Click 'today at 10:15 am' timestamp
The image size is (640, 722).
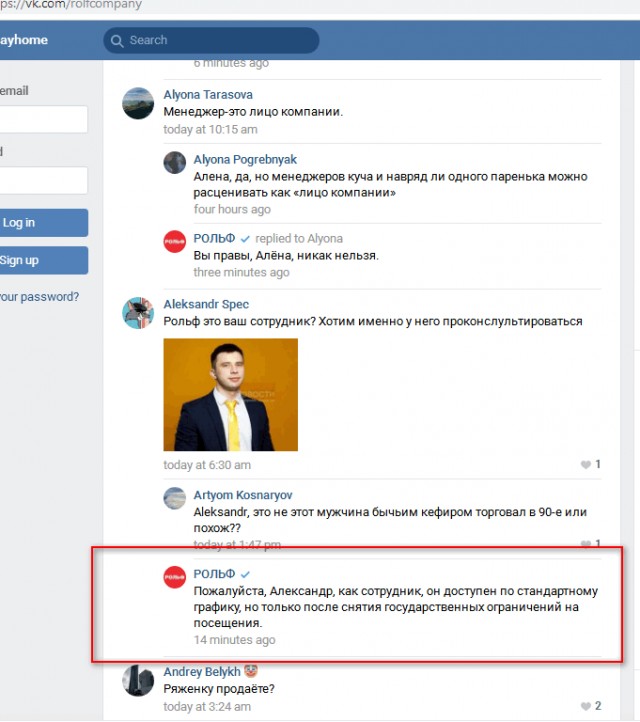click(210, 129)
